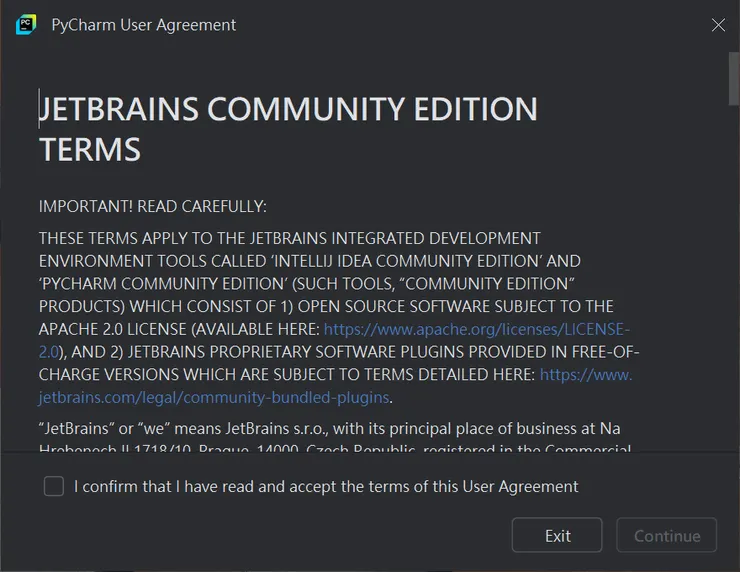Image resolution: width=740 pixels, height=572 pixels.
Task: Click the word 'TERMS' in the heading
Action: (90, 150)
